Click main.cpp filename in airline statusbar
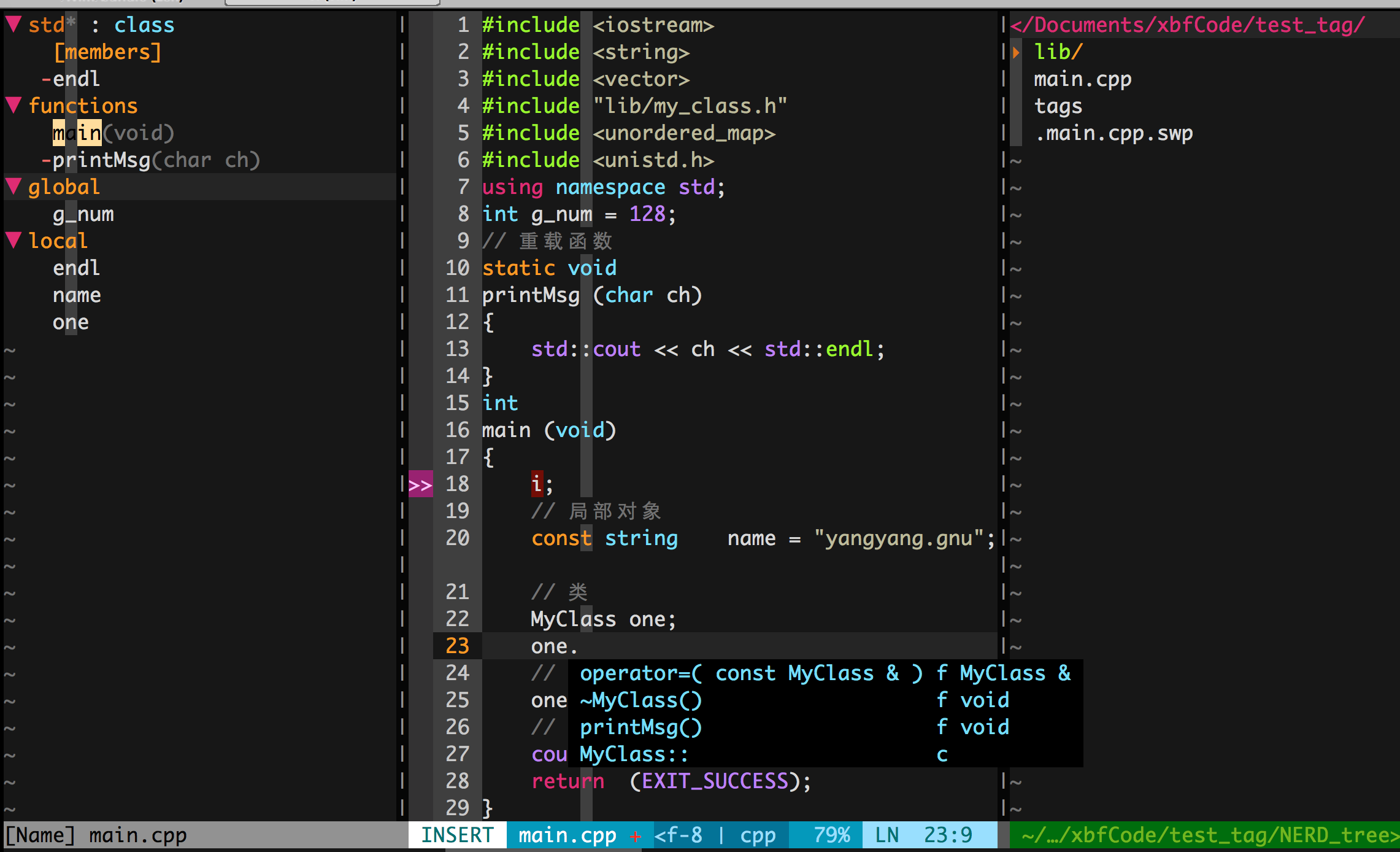Viewport: 1400px width, 852px height. (567, 835)
